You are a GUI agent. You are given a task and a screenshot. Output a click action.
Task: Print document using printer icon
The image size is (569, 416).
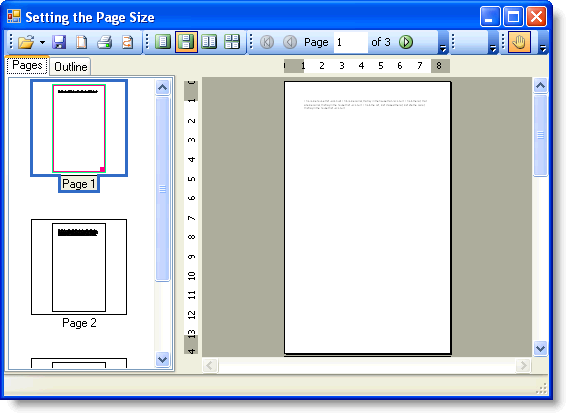105,42
